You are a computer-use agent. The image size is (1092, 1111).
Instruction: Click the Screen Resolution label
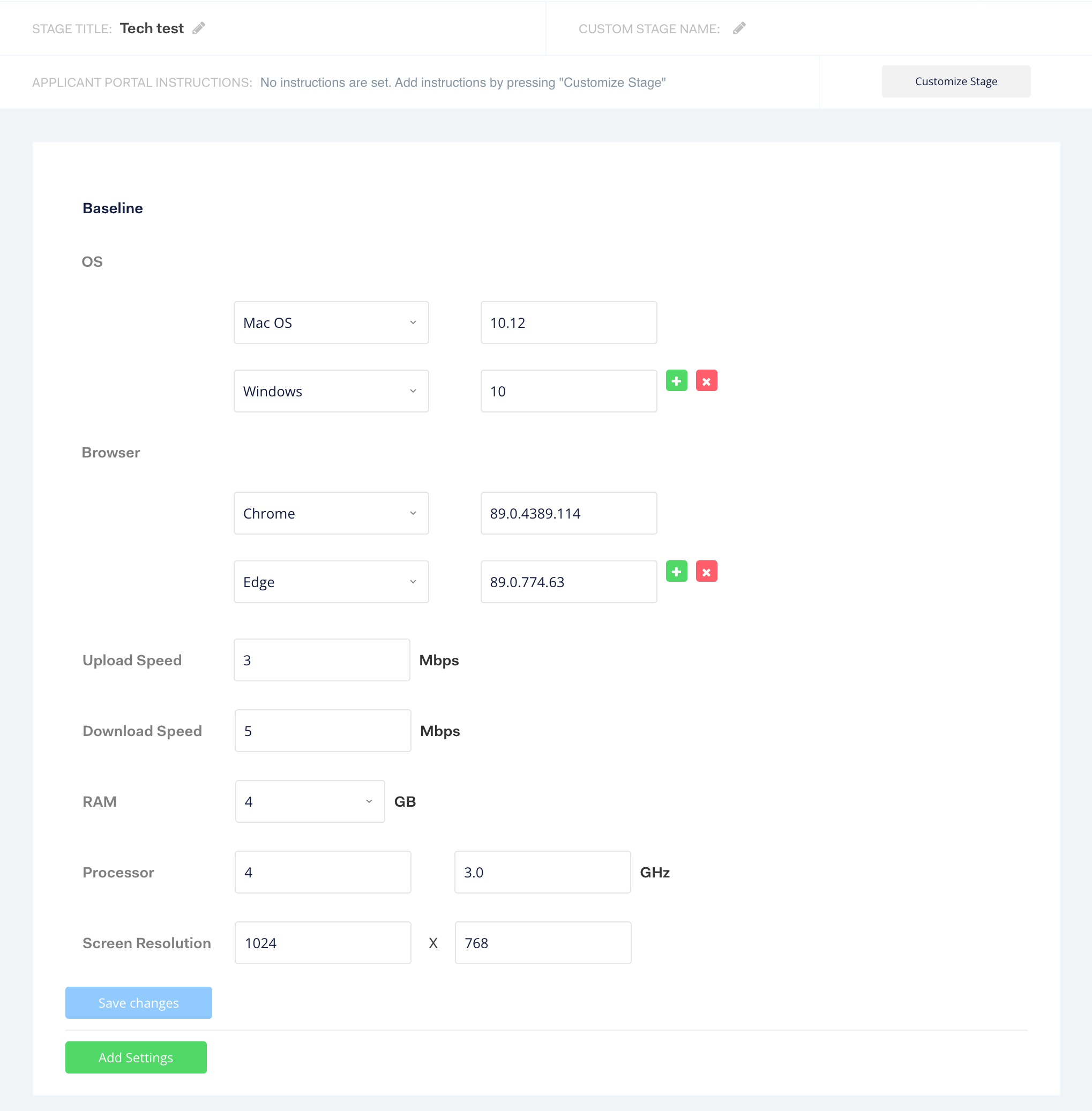click(x=147, y=943)
